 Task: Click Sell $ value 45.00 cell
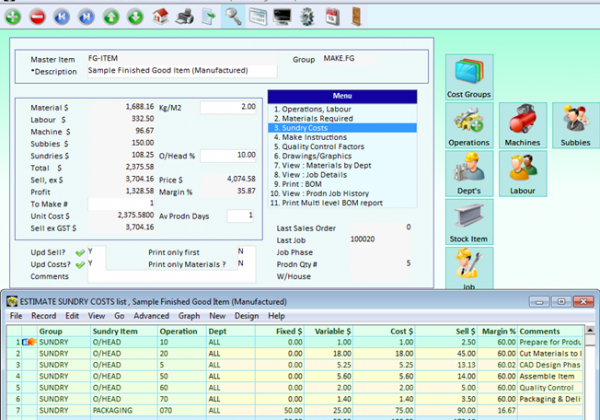coord(447,353)
